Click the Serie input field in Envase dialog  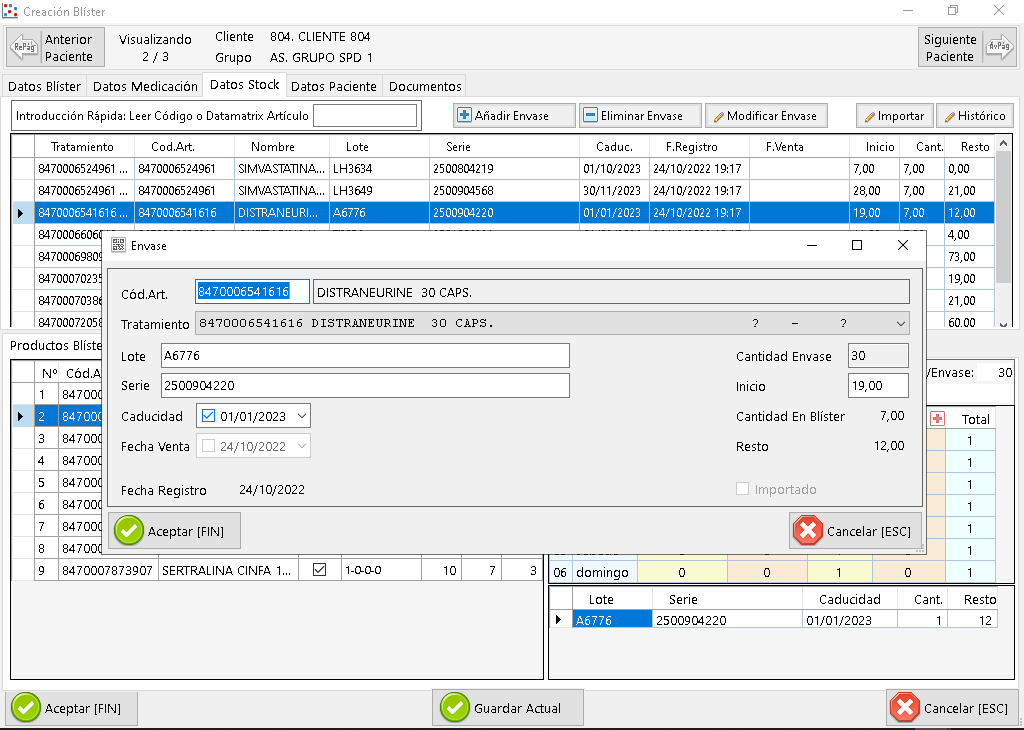(x=365, y=385)
